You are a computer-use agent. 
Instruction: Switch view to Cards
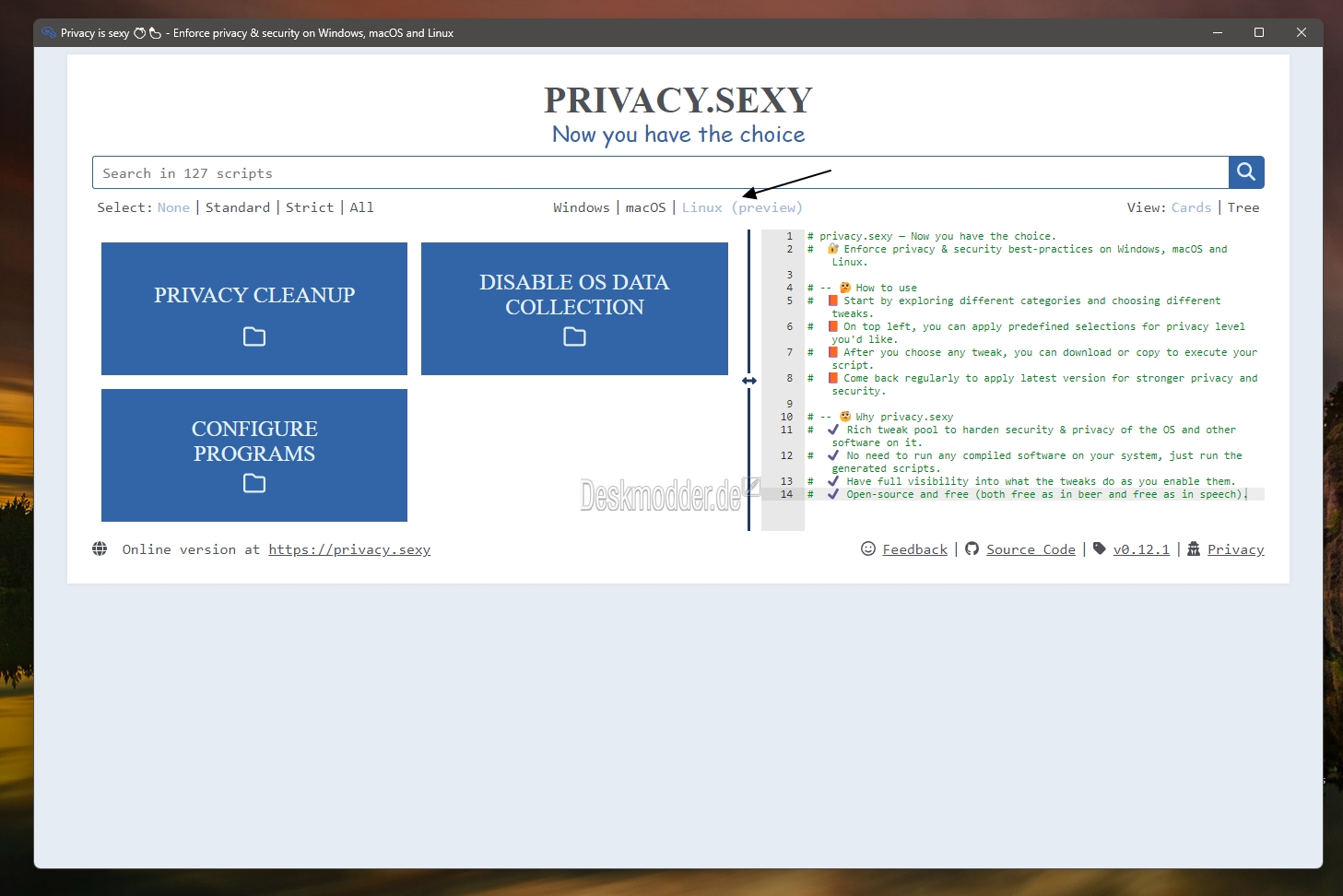(1191, 207)
